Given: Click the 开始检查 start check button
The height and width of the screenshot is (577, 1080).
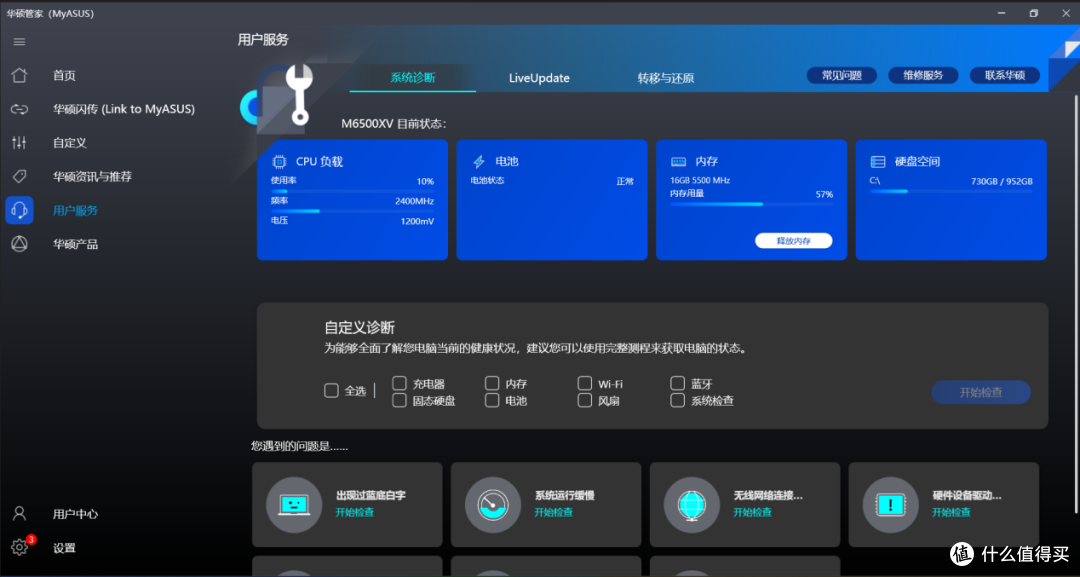Looking at the screenshot, I should 981,392.
